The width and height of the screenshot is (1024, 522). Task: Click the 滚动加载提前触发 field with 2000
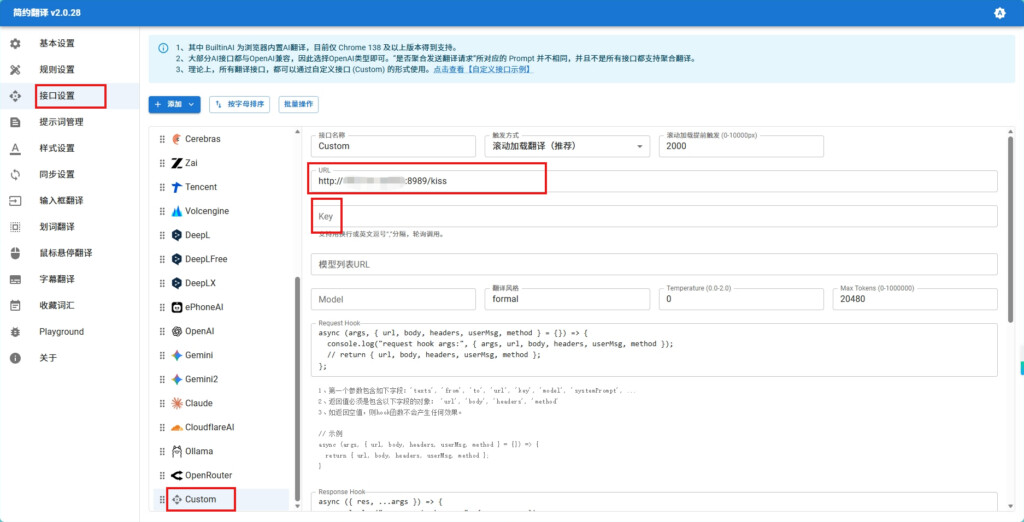pos(741,146)
